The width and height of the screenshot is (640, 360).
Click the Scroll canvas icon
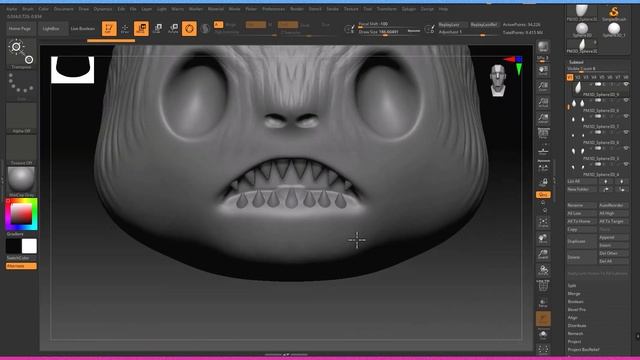click(543, 71)
